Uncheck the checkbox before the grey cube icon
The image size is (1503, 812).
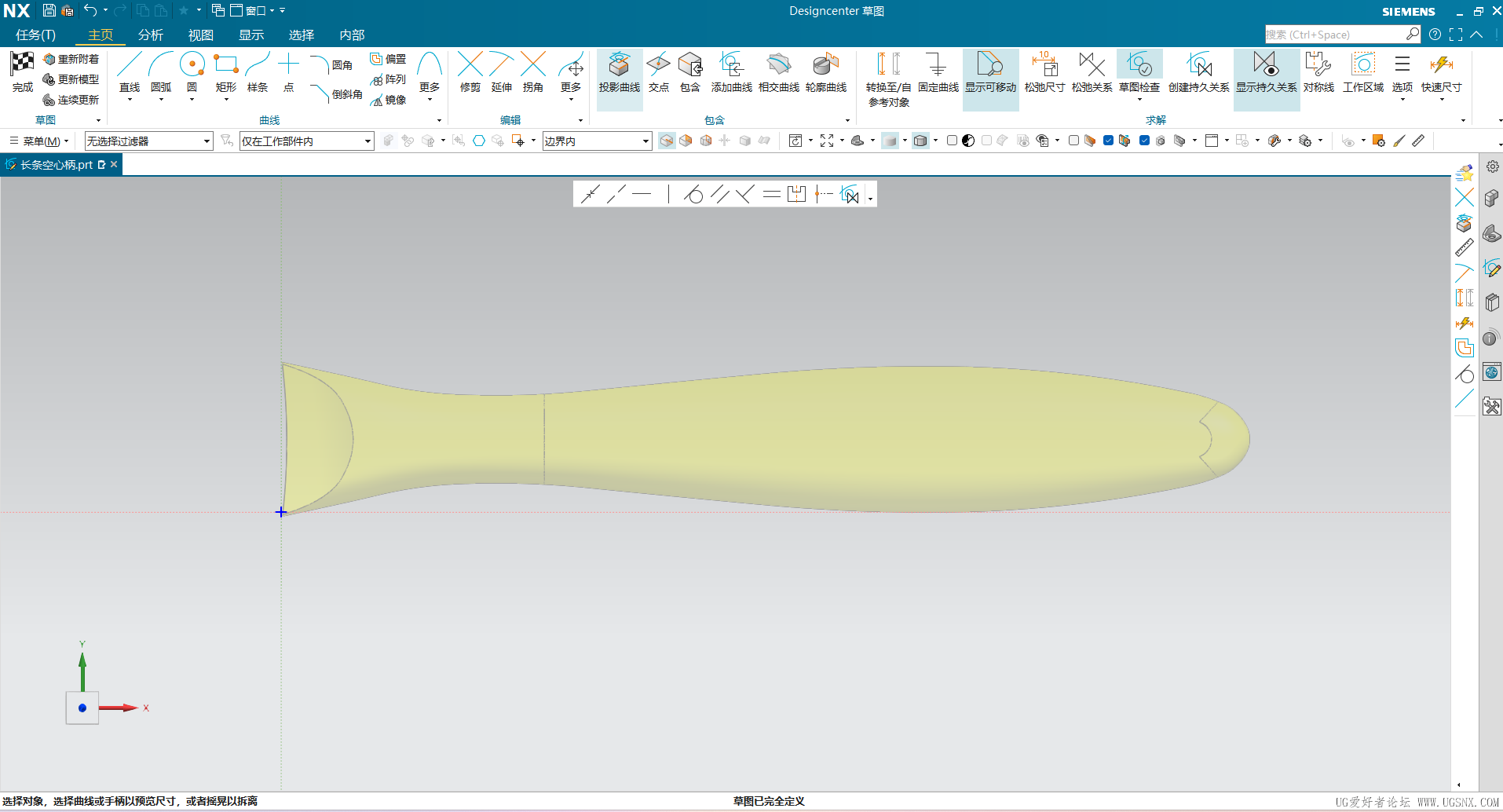point(1144,141)
